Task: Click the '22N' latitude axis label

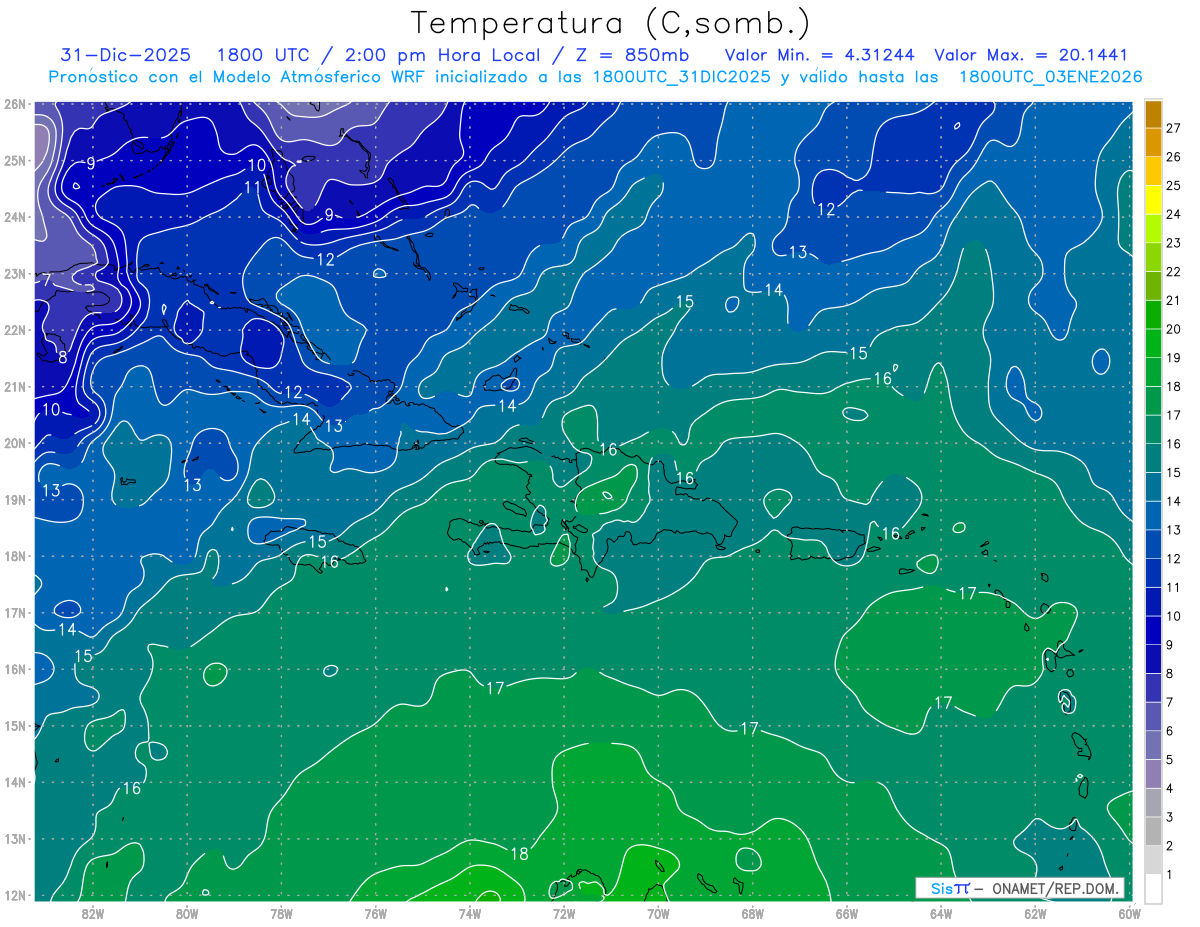Action: (x=14, y=330)
